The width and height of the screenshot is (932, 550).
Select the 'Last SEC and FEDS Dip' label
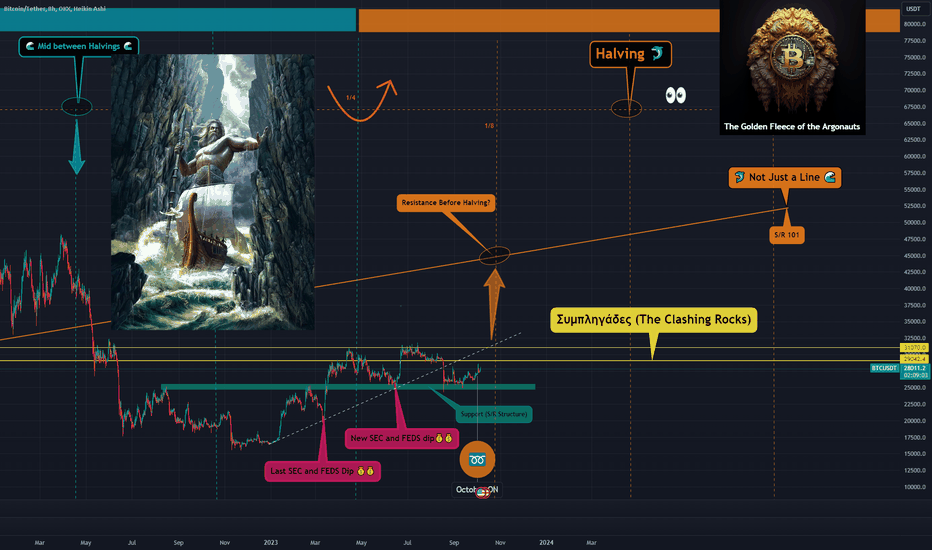[x=322, y=471]
